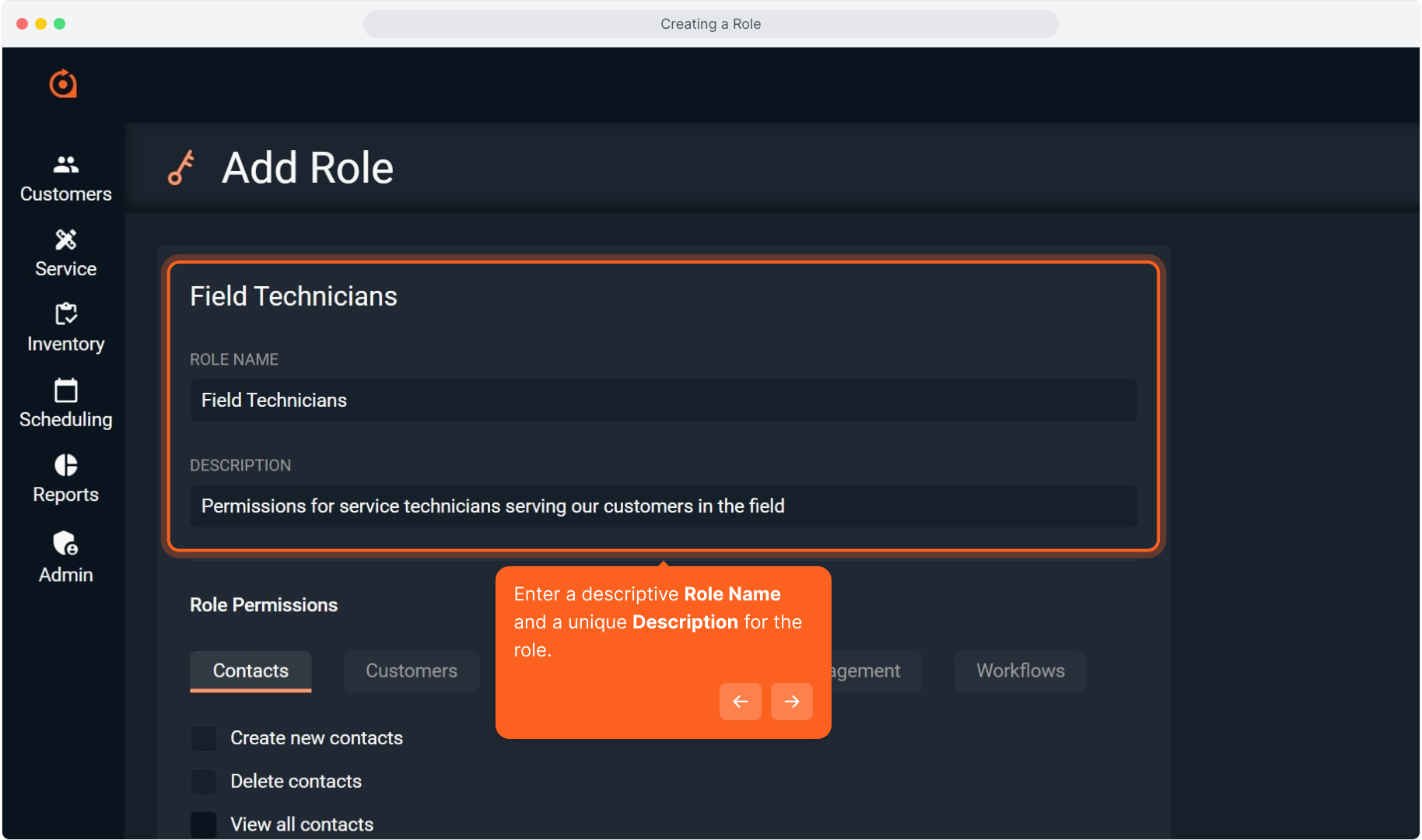1422x840 pixels.
Task: Click the orange app logo icon
Action: (63, 84)
